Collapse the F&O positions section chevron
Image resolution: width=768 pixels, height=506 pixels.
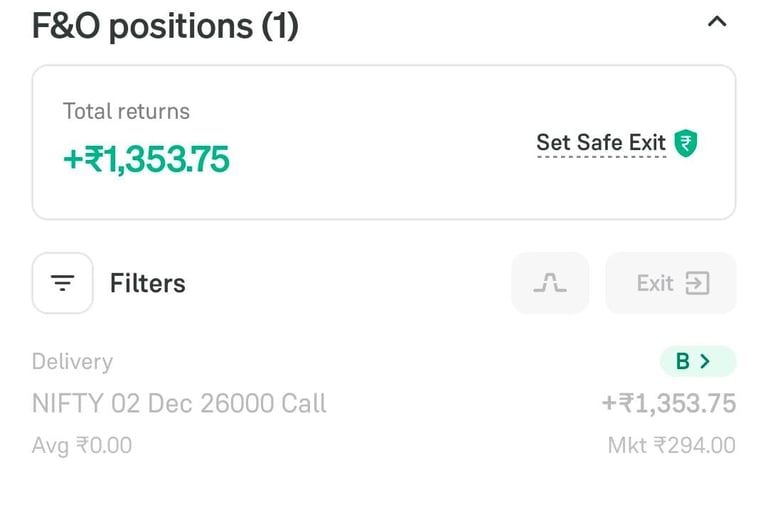716,22
